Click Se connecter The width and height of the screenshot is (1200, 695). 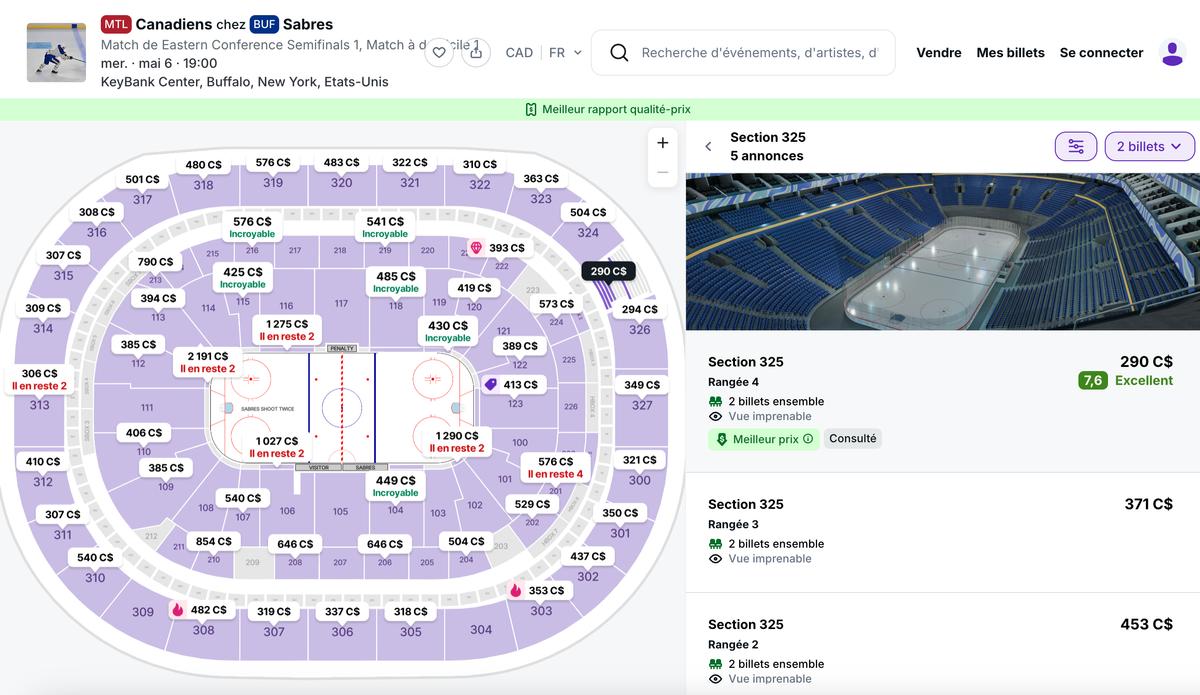coord(1101,53)
